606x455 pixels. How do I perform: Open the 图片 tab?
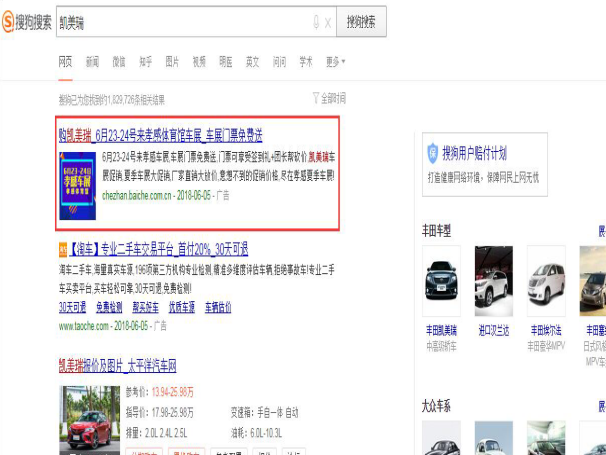point(172,61)
